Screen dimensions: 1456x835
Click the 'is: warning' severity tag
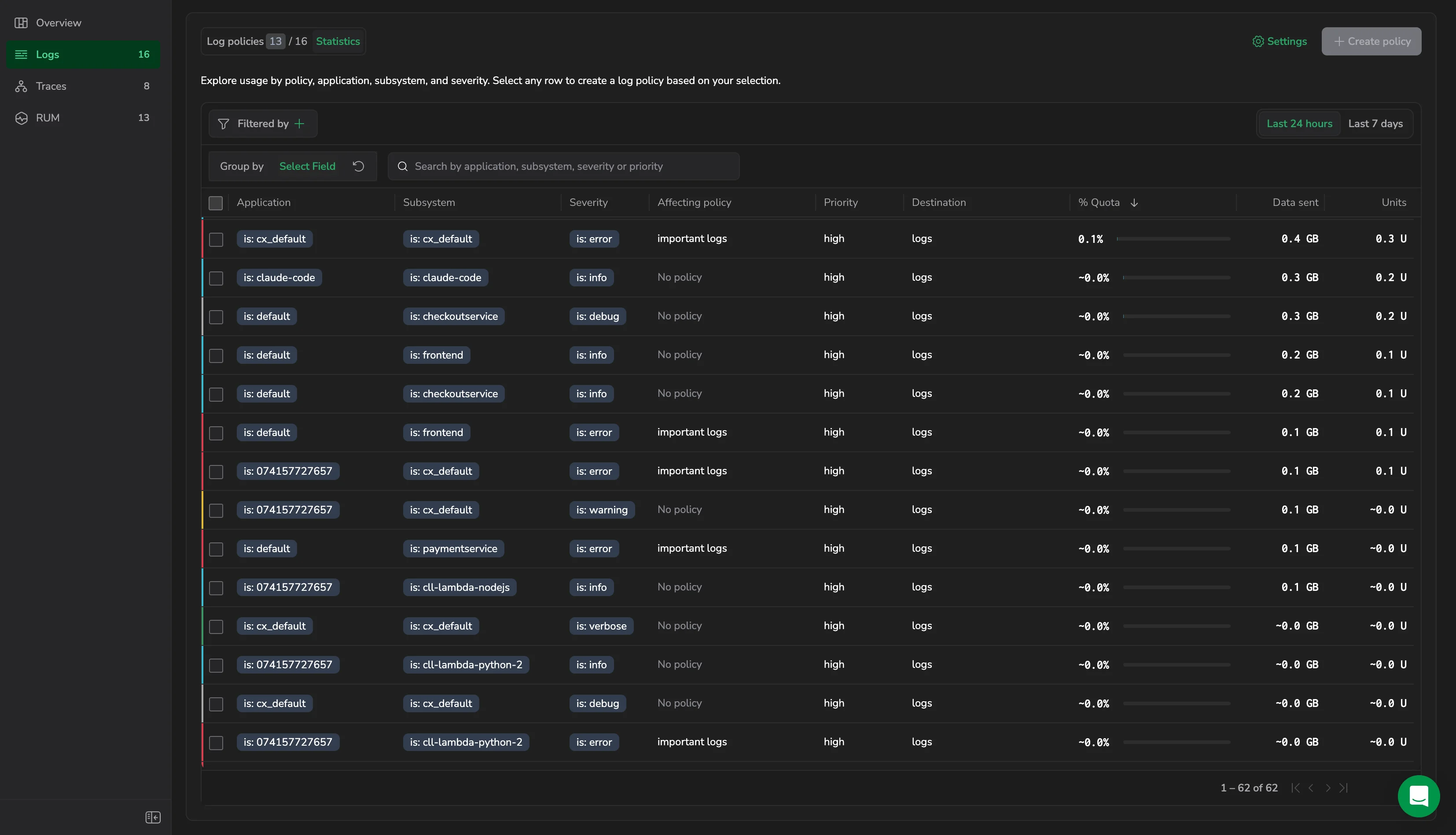click(x=602, y=510)
